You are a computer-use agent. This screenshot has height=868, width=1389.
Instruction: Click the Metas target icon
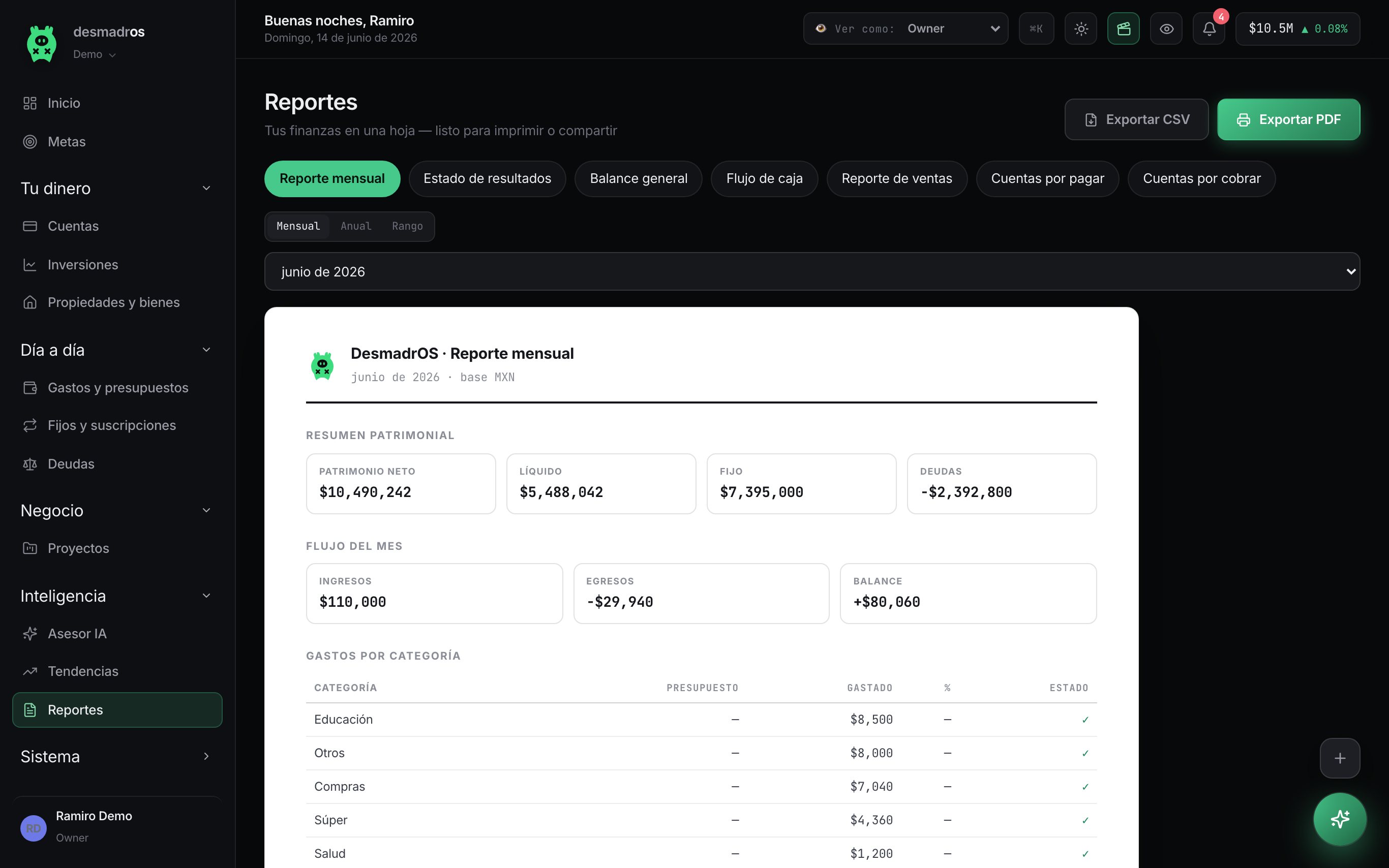(30, 142)
